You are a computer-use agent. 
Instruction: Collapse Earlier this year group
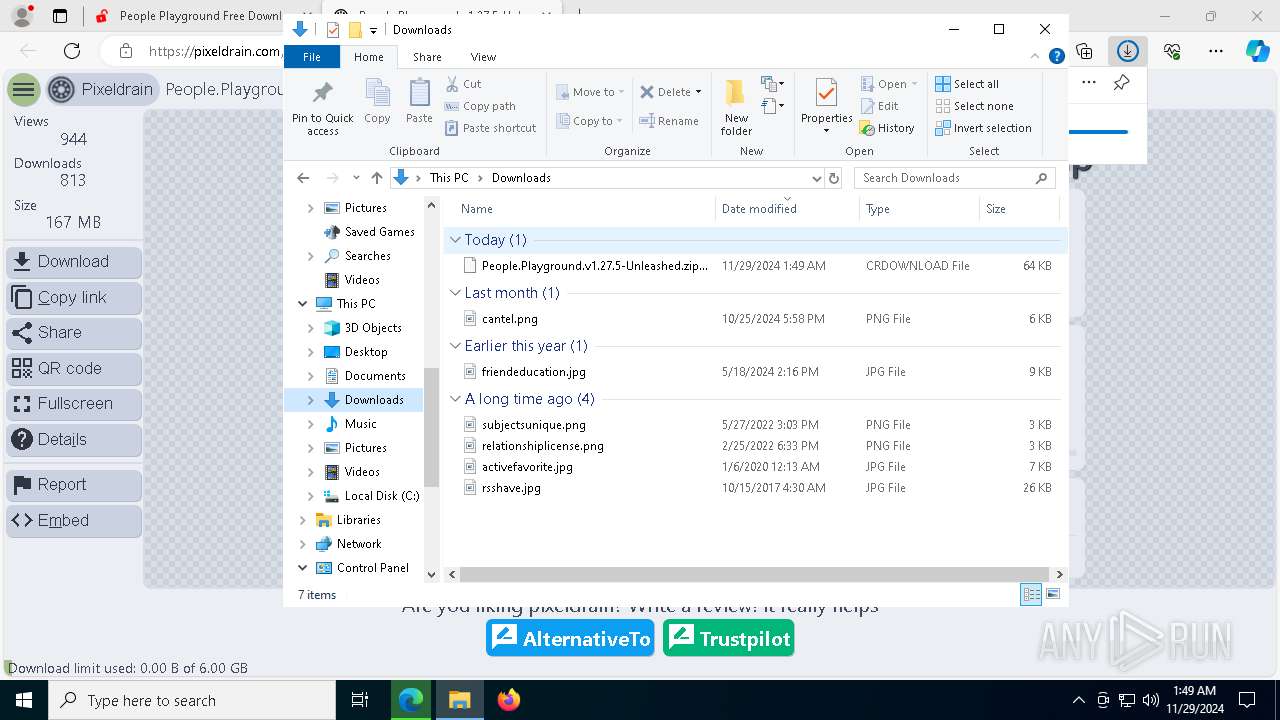455,346
